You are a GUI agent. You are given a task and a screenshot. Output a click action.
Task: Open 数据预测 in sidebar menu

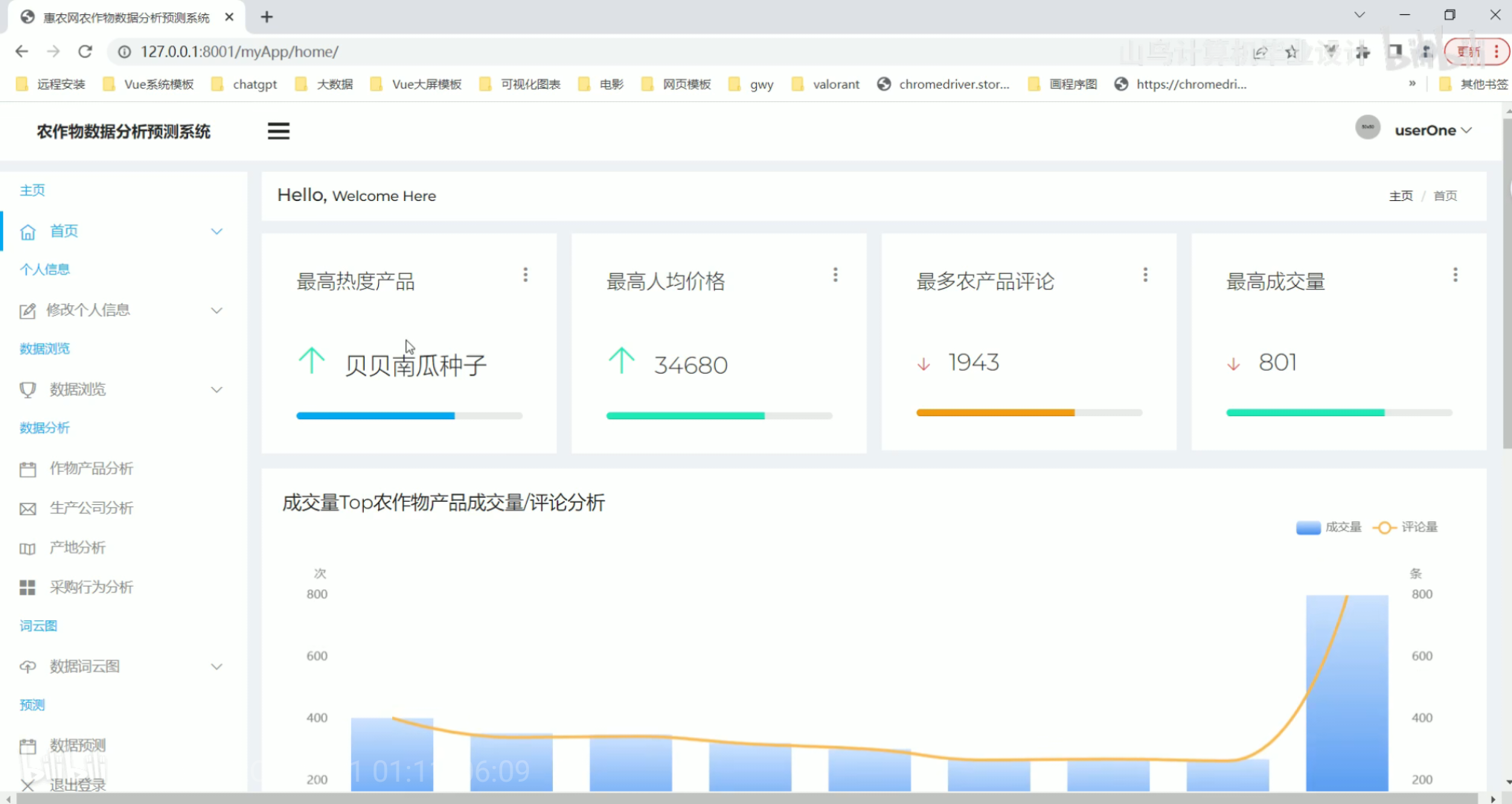coord(77,745)
